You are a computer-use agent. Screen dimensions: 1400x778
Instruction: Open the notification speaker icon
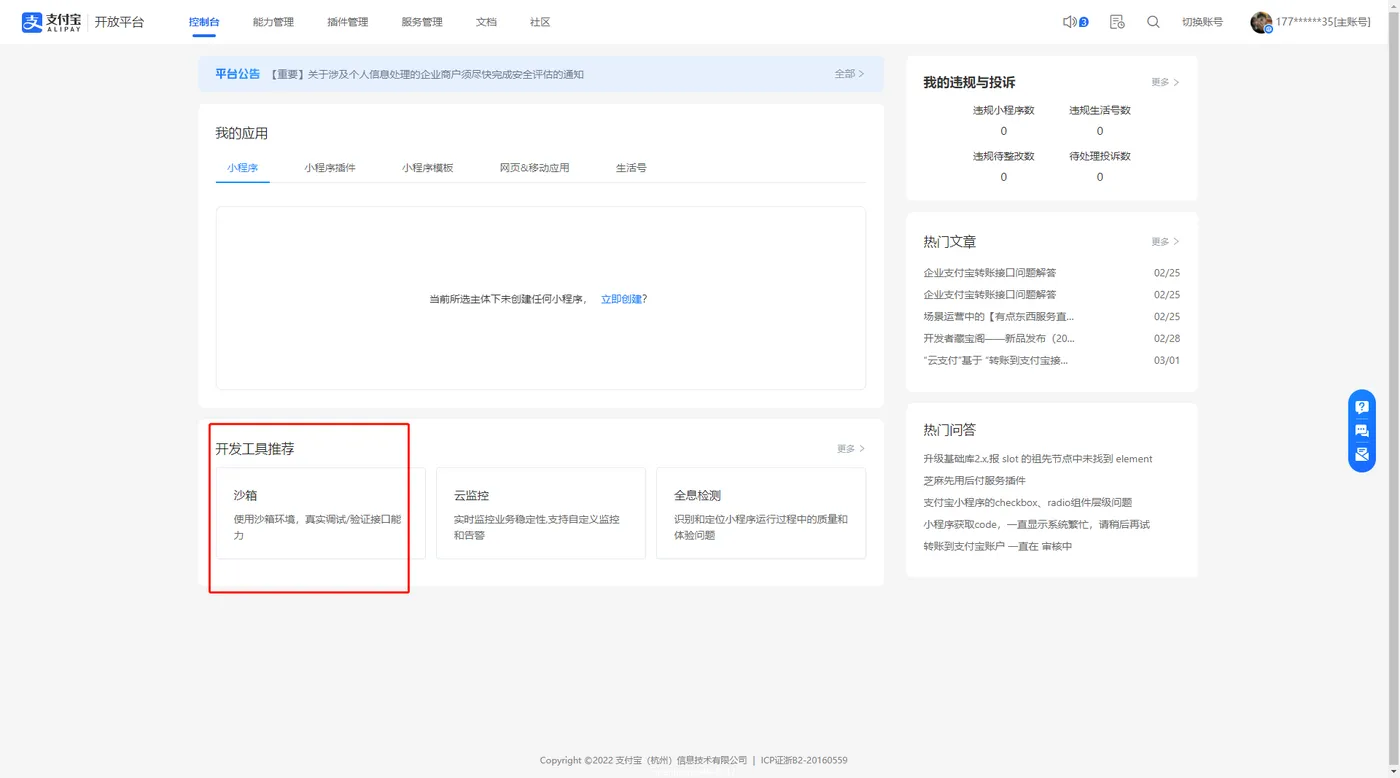click(1070, 22)
